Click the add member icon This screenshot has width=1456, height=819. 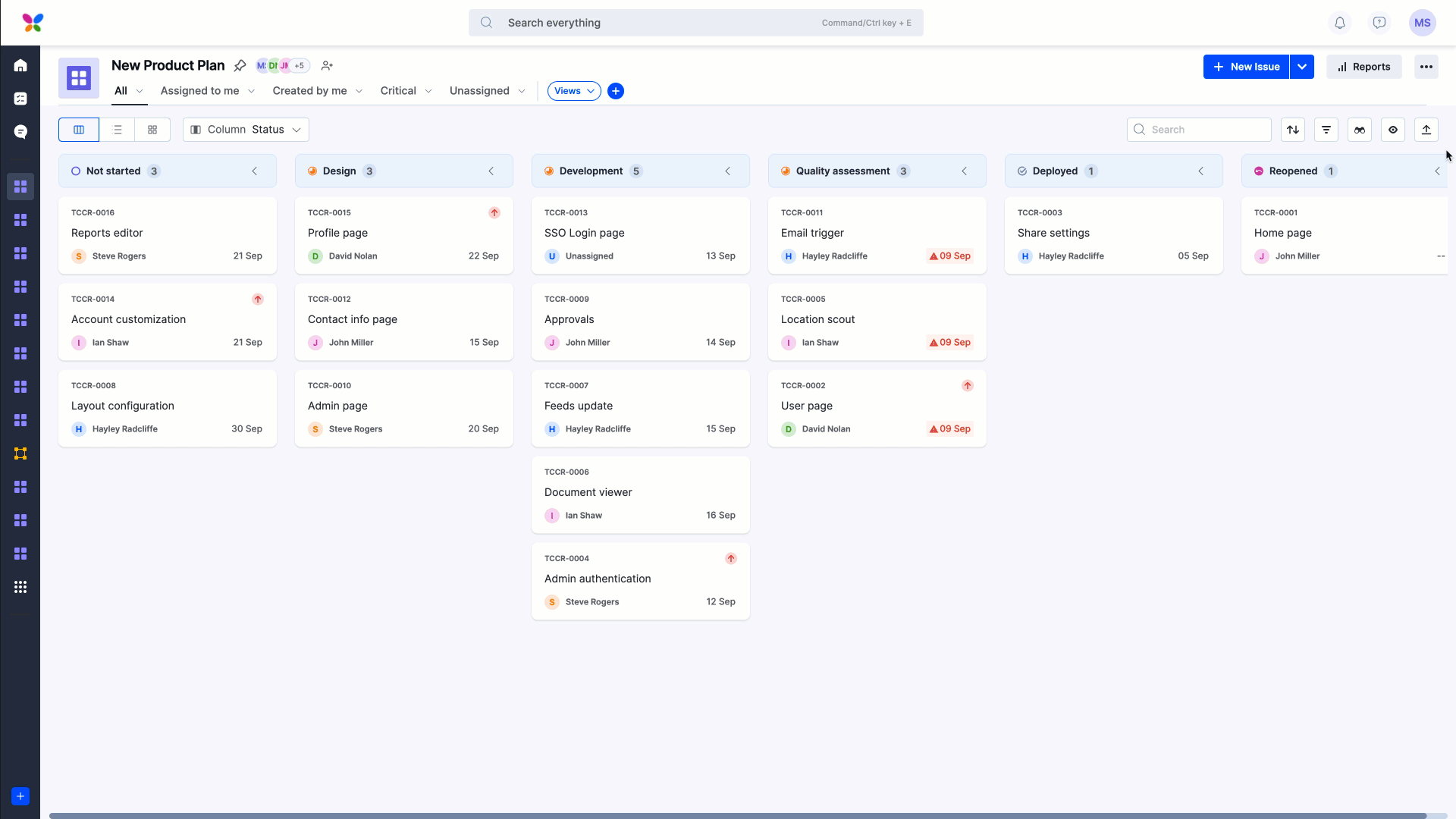coord(327,66)
